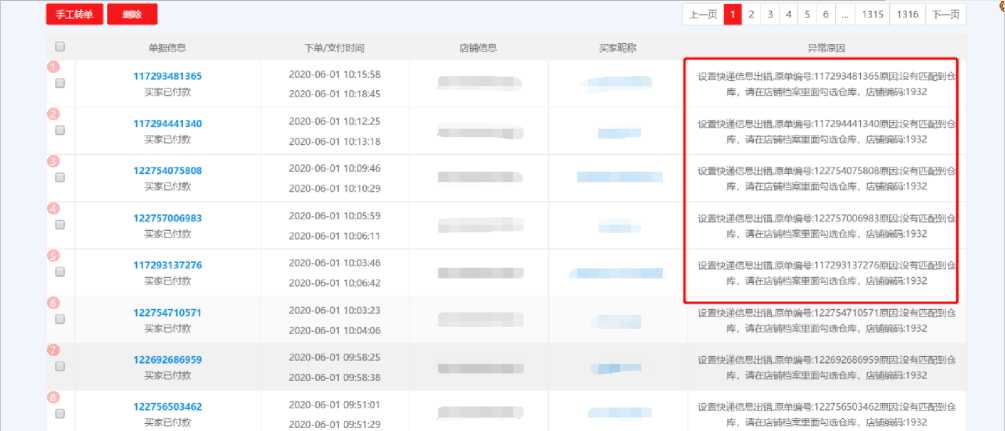Click the 店铺信息 column header
This screenshot has height=431, width=1005.
point(479,48)
